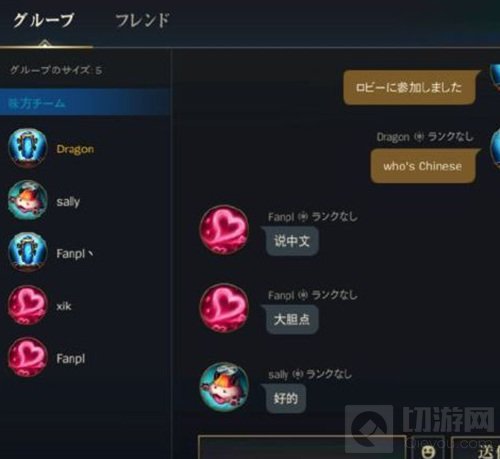Image resolution: width=500 pixels, height=459 pixels.
Task: Select player name Dragon in the list
Action: (75, 149)
